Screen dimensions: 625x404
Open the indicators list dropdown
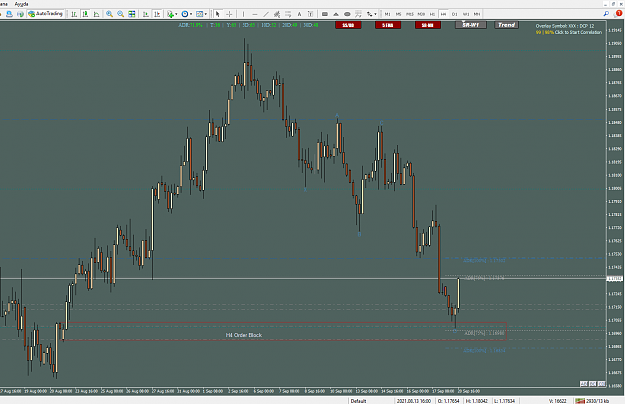(172, 14)
